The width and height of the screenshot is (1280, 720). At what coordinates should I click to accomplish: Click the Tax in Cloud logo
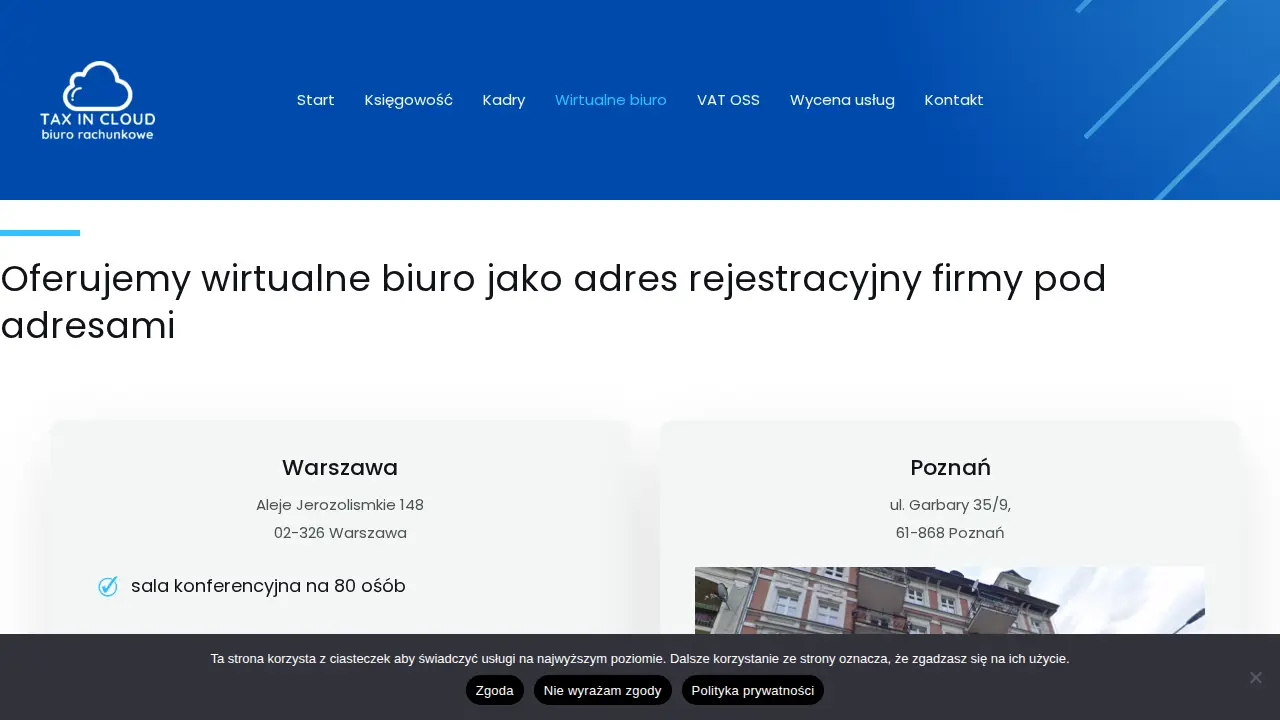98,100
